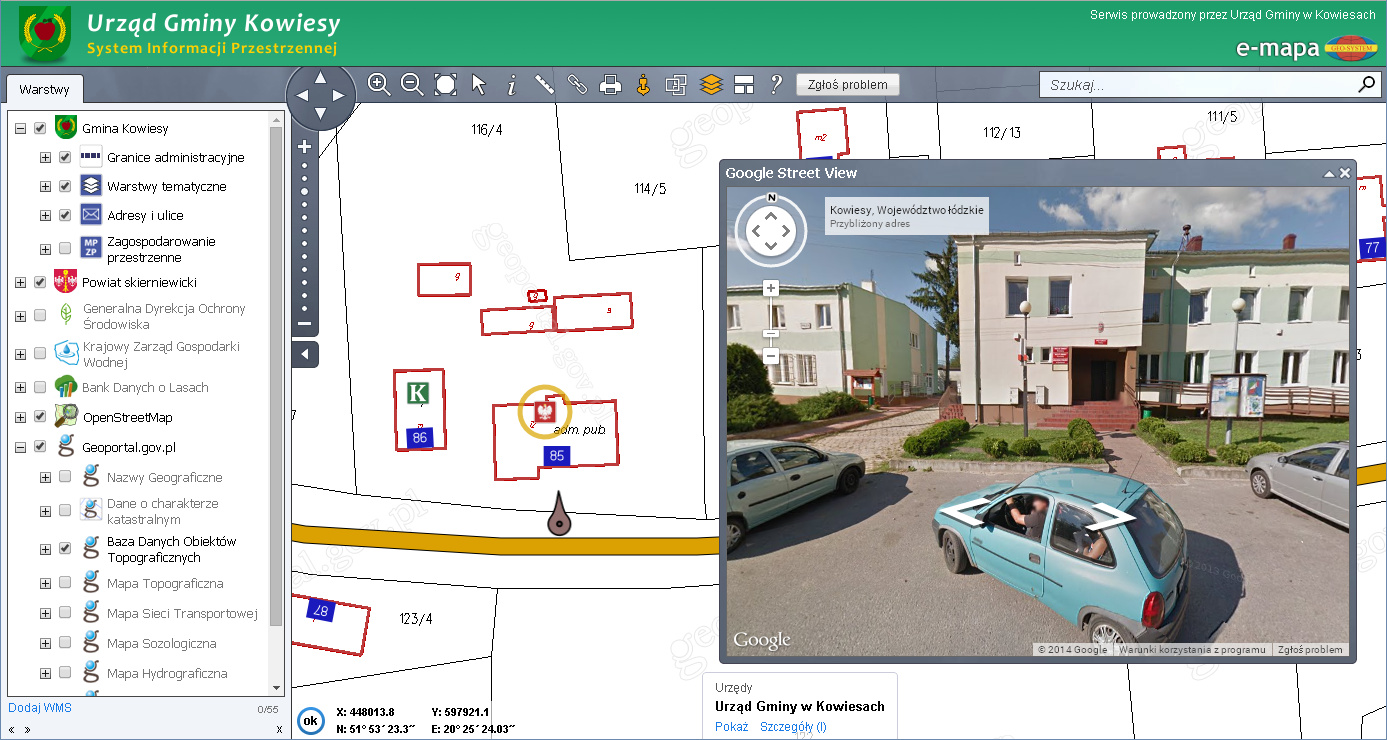Pan the map left with arrow
This screenshot has height=740, width=1387.
[x=300, y=96]
